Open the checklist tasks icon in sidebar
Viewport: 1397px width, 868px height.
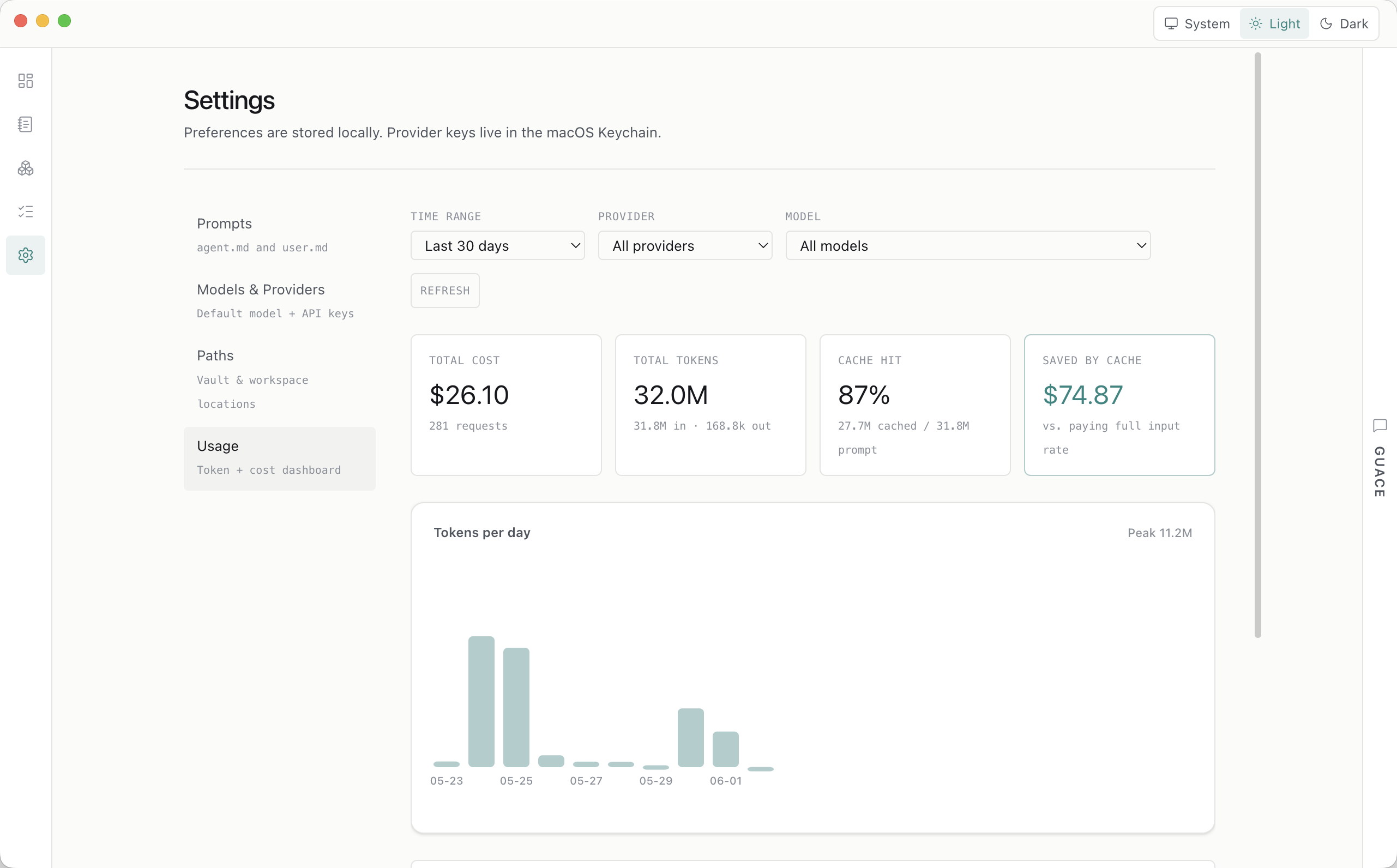click(25, 211)
